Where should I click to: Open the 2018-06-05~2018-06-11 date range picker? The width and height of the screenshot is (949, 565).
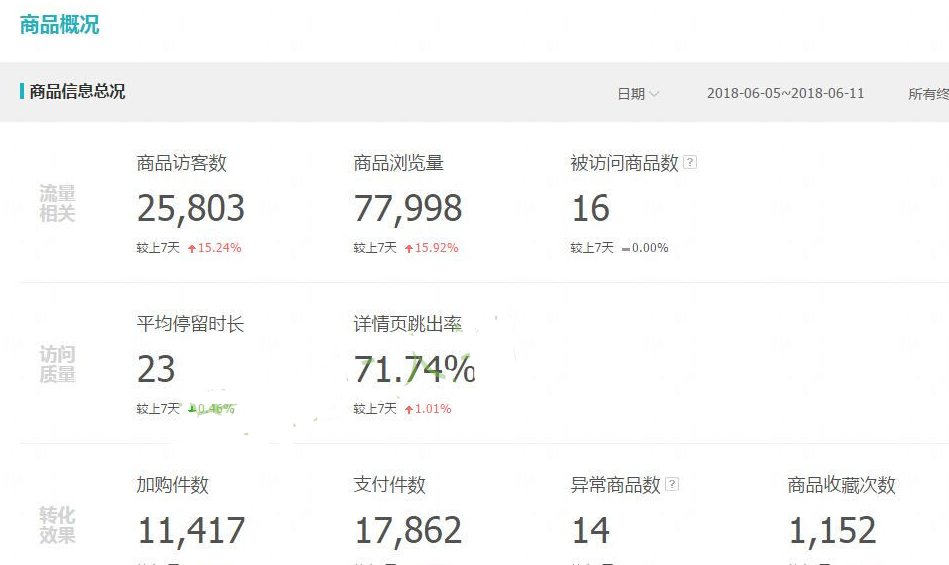click(x=785, y=93)
